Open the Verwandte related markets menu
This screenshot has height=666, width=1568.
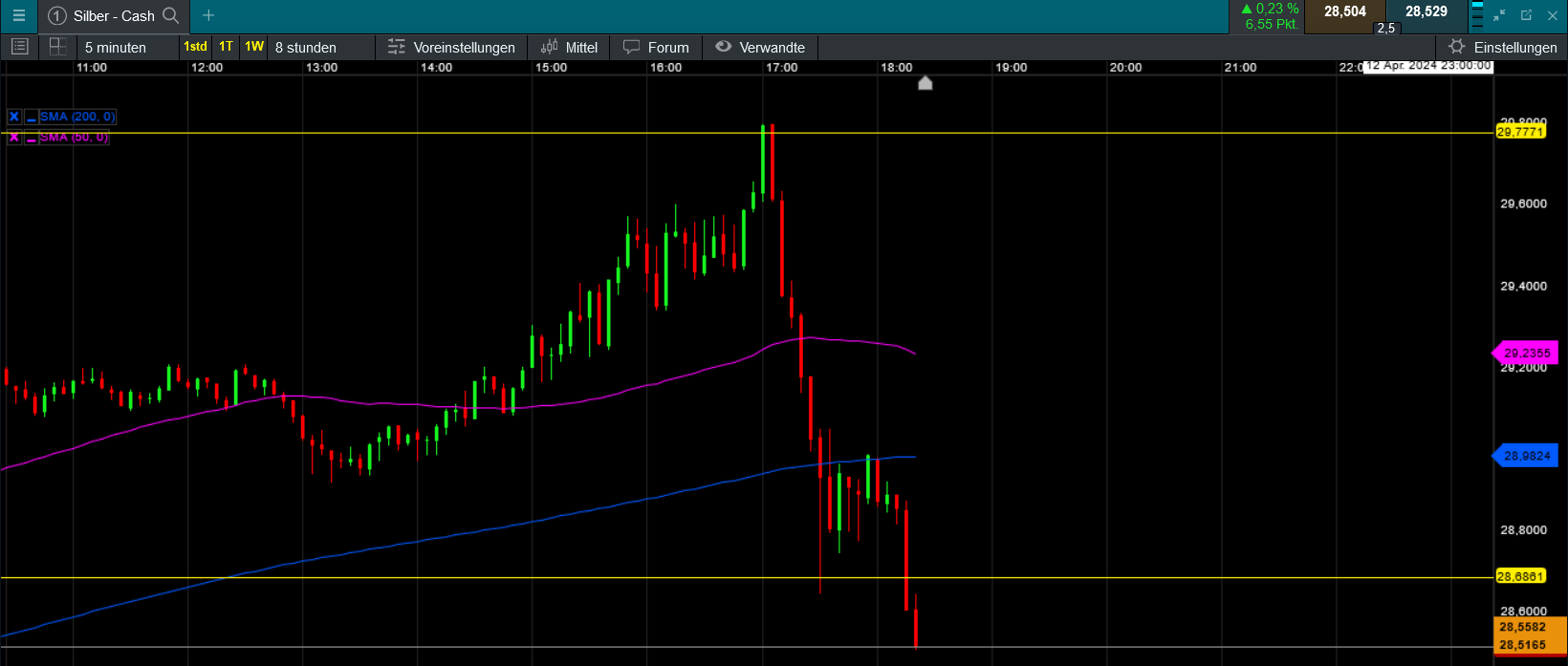point(760,47)
